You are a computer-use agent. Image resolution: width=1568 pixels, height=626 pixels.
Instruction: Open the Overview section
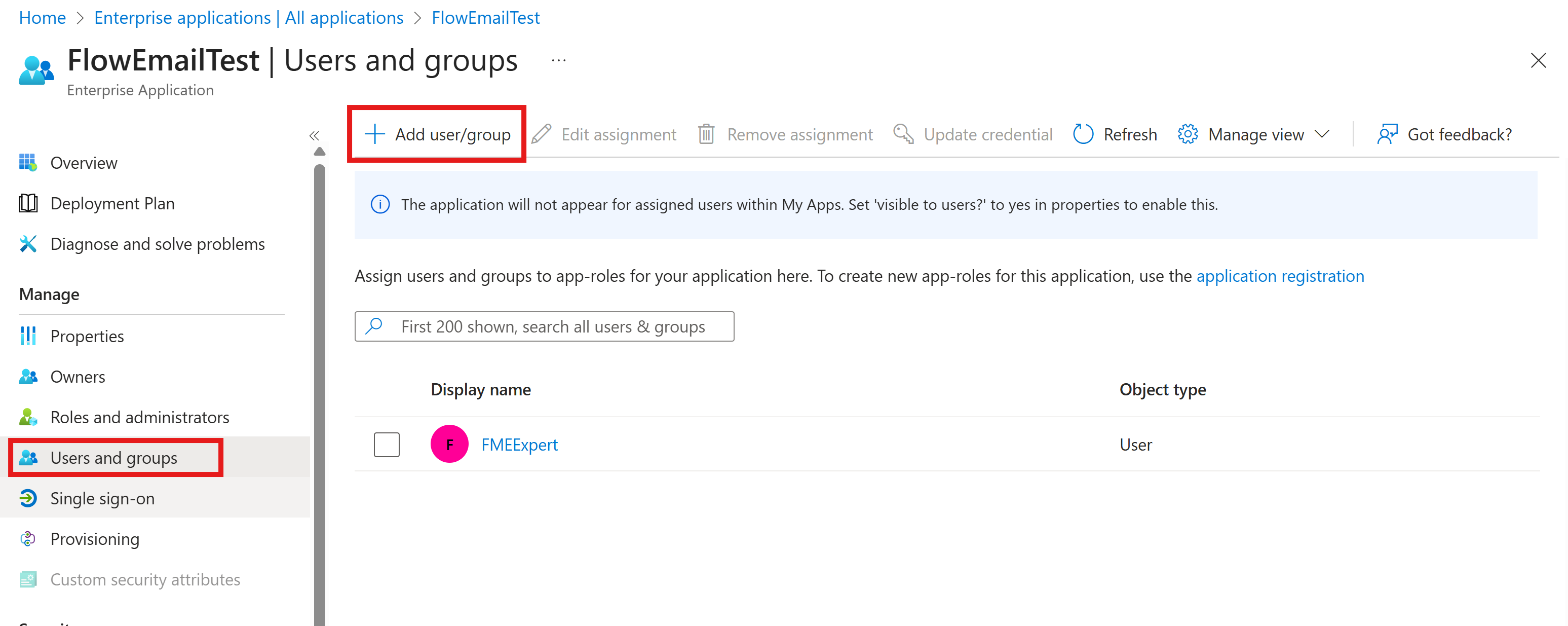pyautogui.click(x=84, y=163)
